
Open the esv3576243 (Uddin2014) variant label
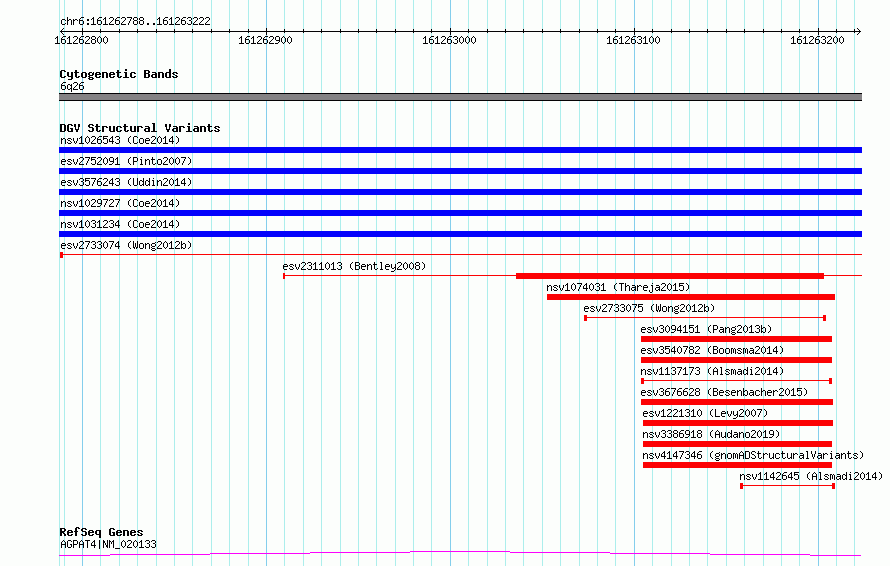(x=126, y=182)
